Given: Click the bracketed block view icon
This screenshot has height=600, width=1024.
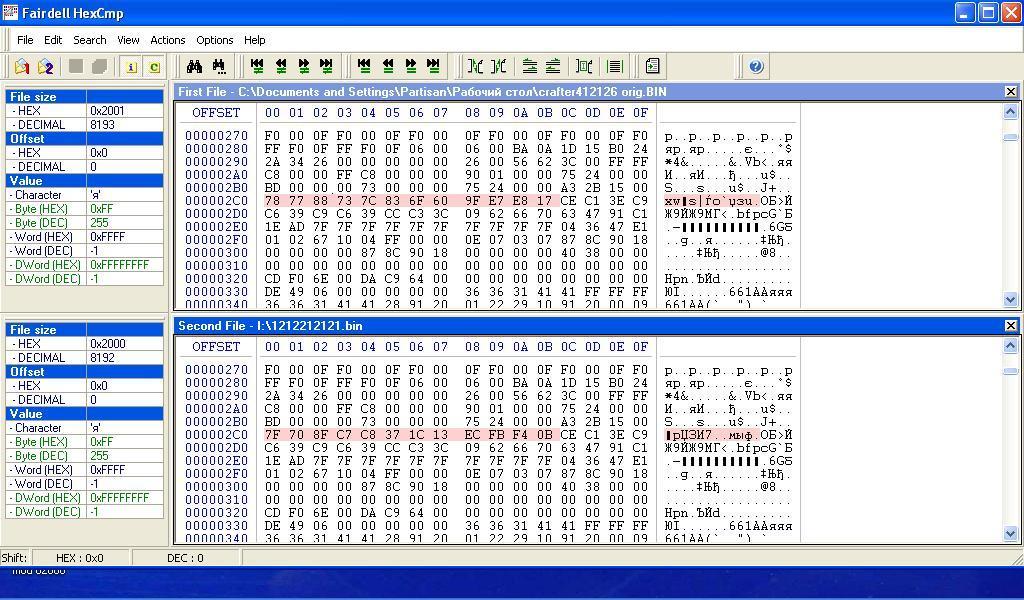Looking at the screenshot, I should [584, 66].
